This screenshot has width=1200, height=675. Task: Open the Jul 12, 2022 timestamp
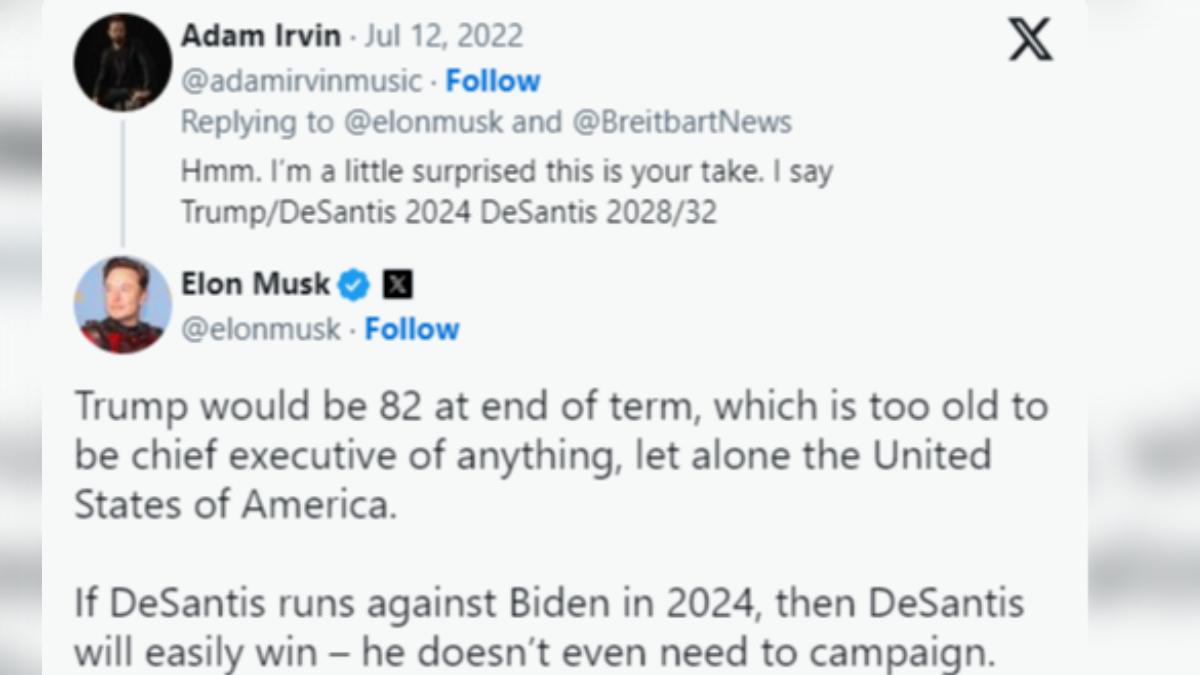(x=443, y=36)
